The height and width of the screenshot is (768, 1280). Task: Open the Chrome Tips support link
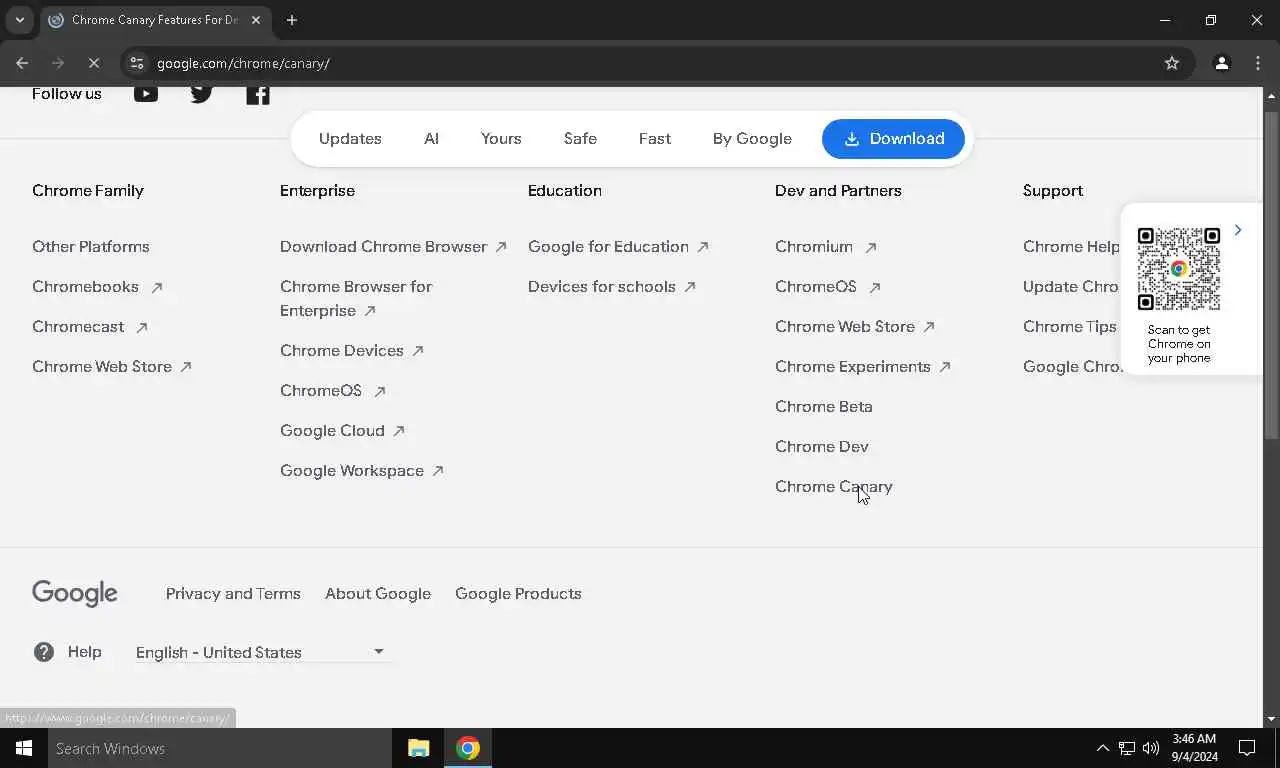[x=1070, y=327]
